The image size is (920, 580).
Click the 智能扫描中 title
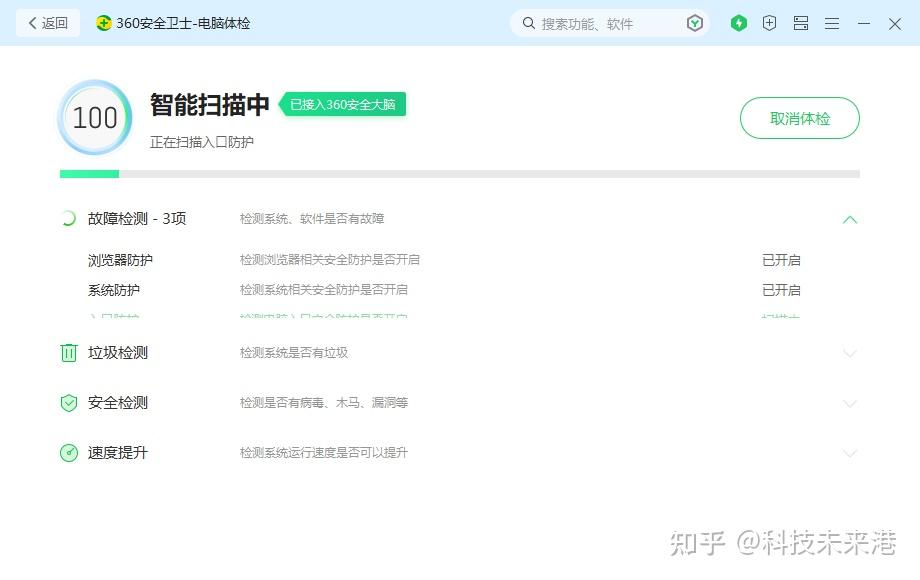209,104
